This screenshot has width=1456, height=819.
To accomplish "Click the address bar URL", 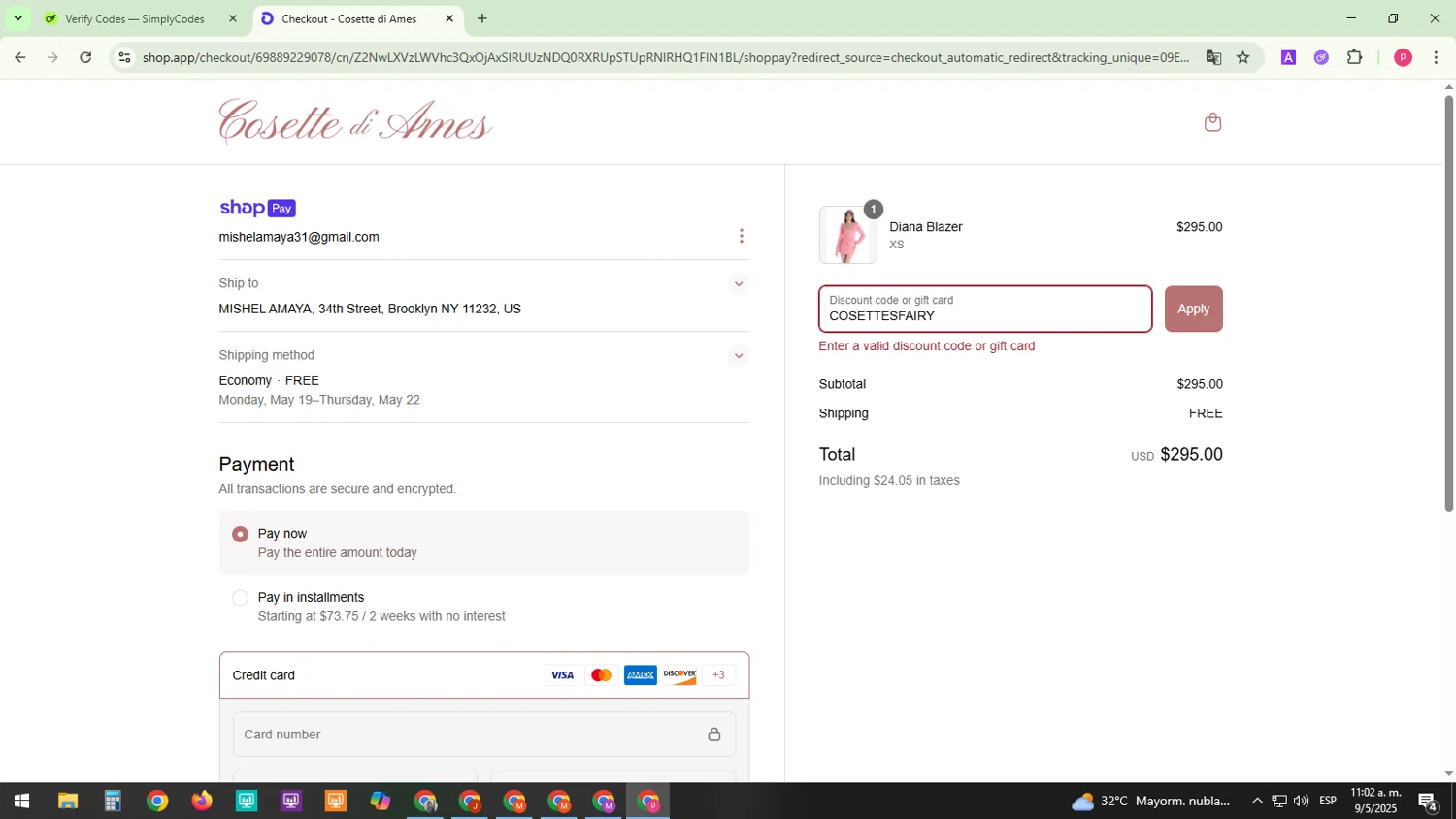I will click(666, 57).
